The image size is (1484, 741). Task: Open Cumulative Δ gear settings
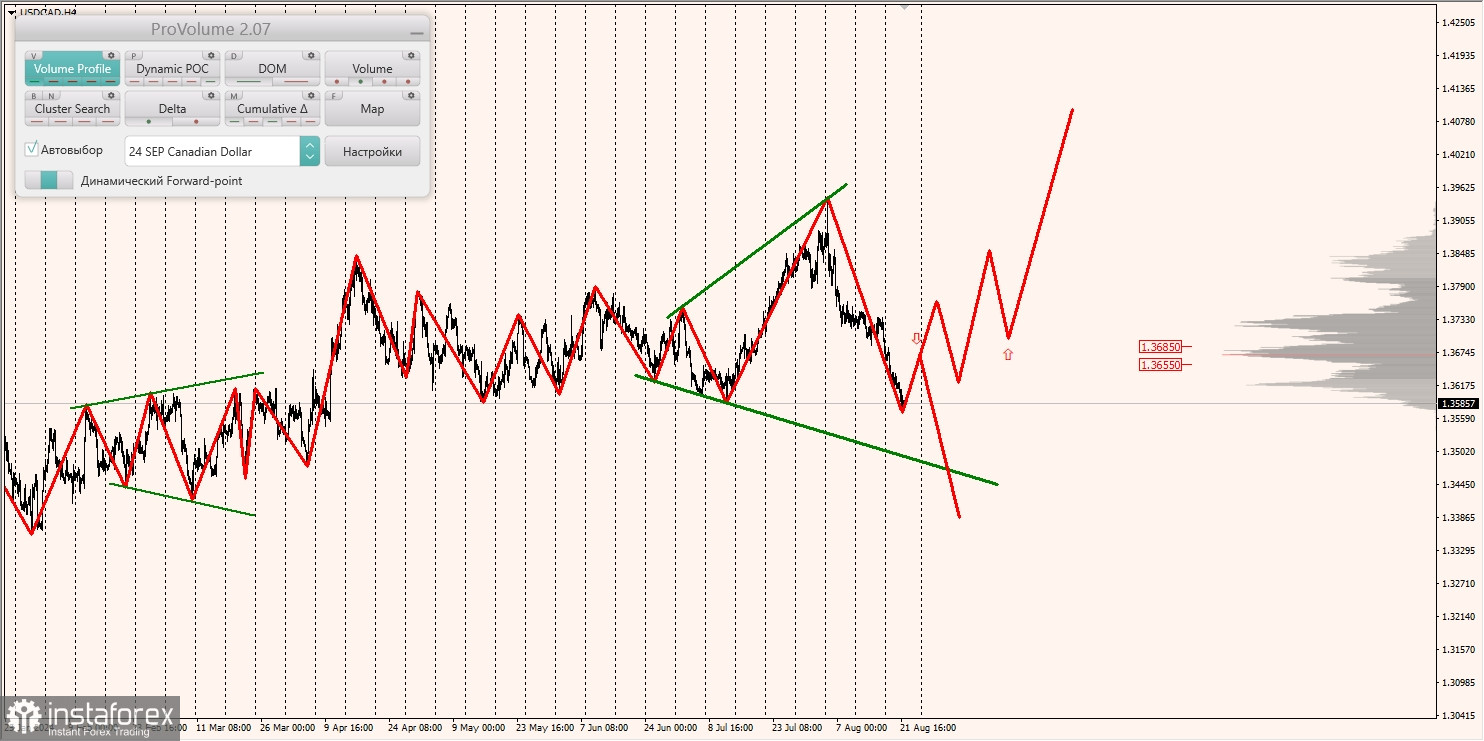pos(311,95)
